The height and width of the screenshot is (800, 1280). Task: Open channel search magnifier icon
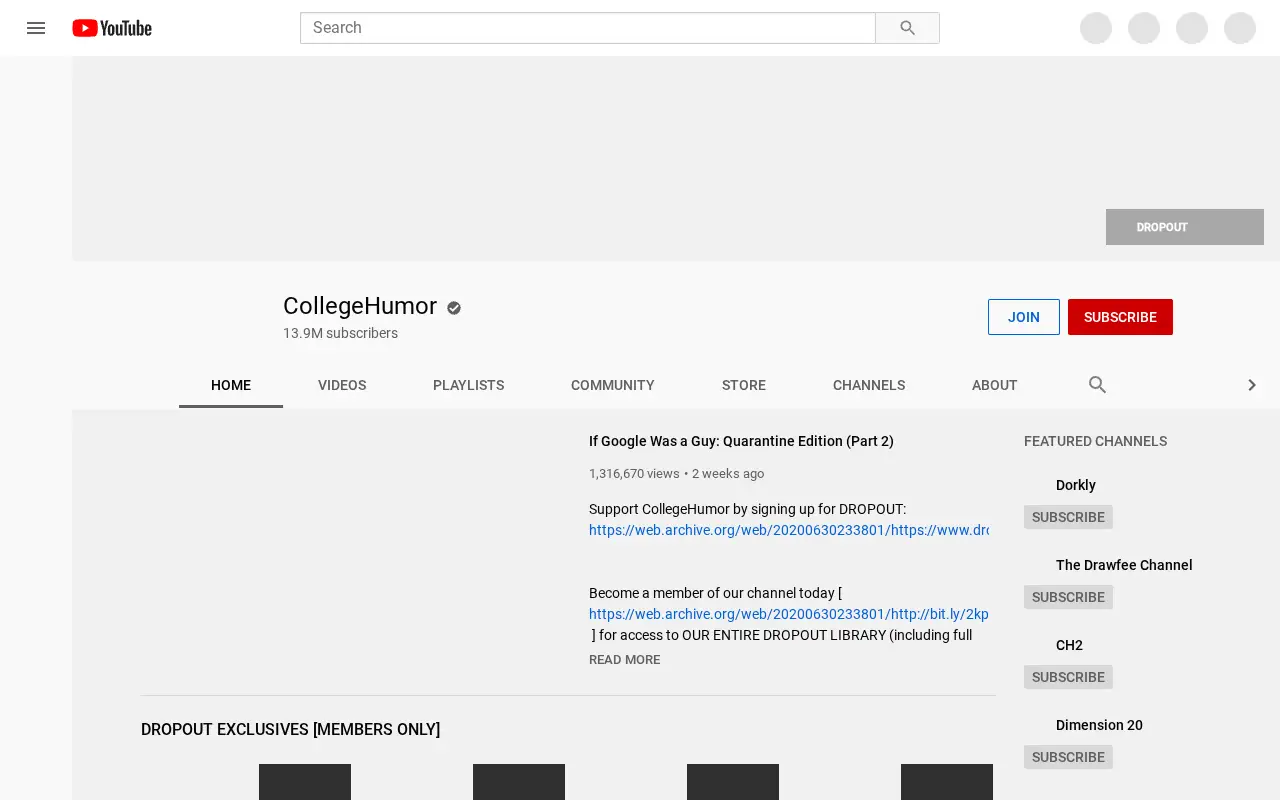(1097, 385)
